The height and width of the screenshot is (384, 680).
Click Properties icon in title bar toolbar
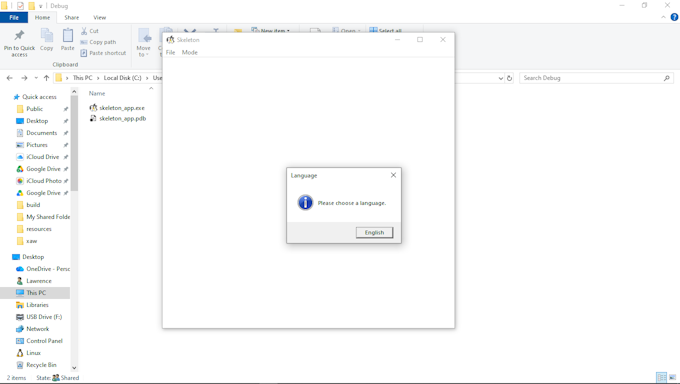pyautogui.click(x=20, y=6)
